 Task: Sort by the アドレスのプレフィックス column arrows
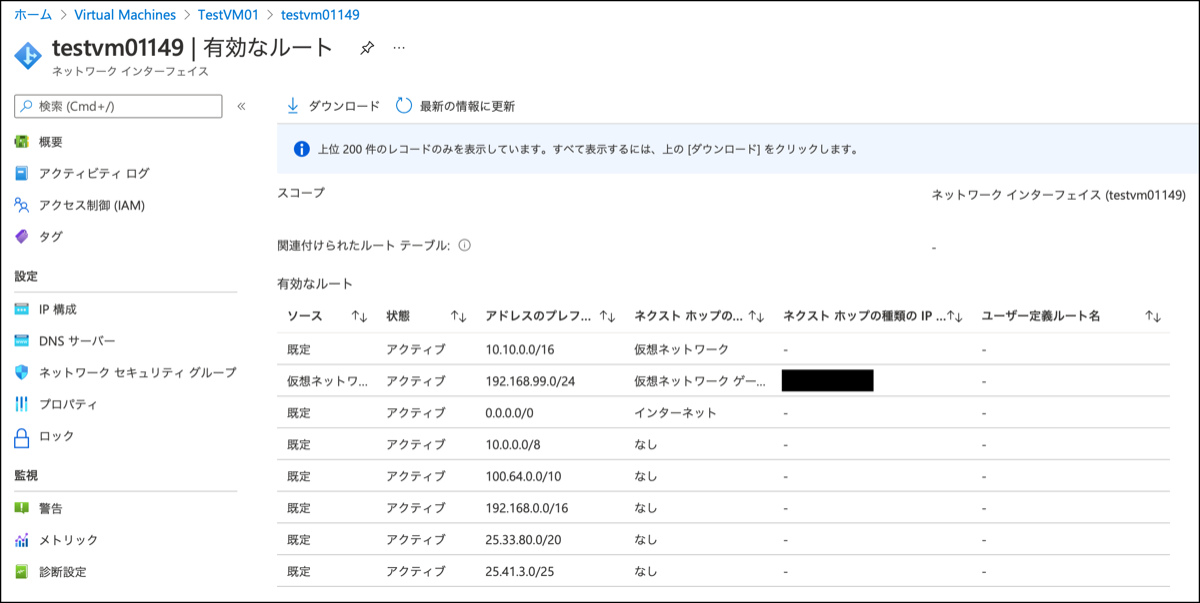tap(607, 316)
